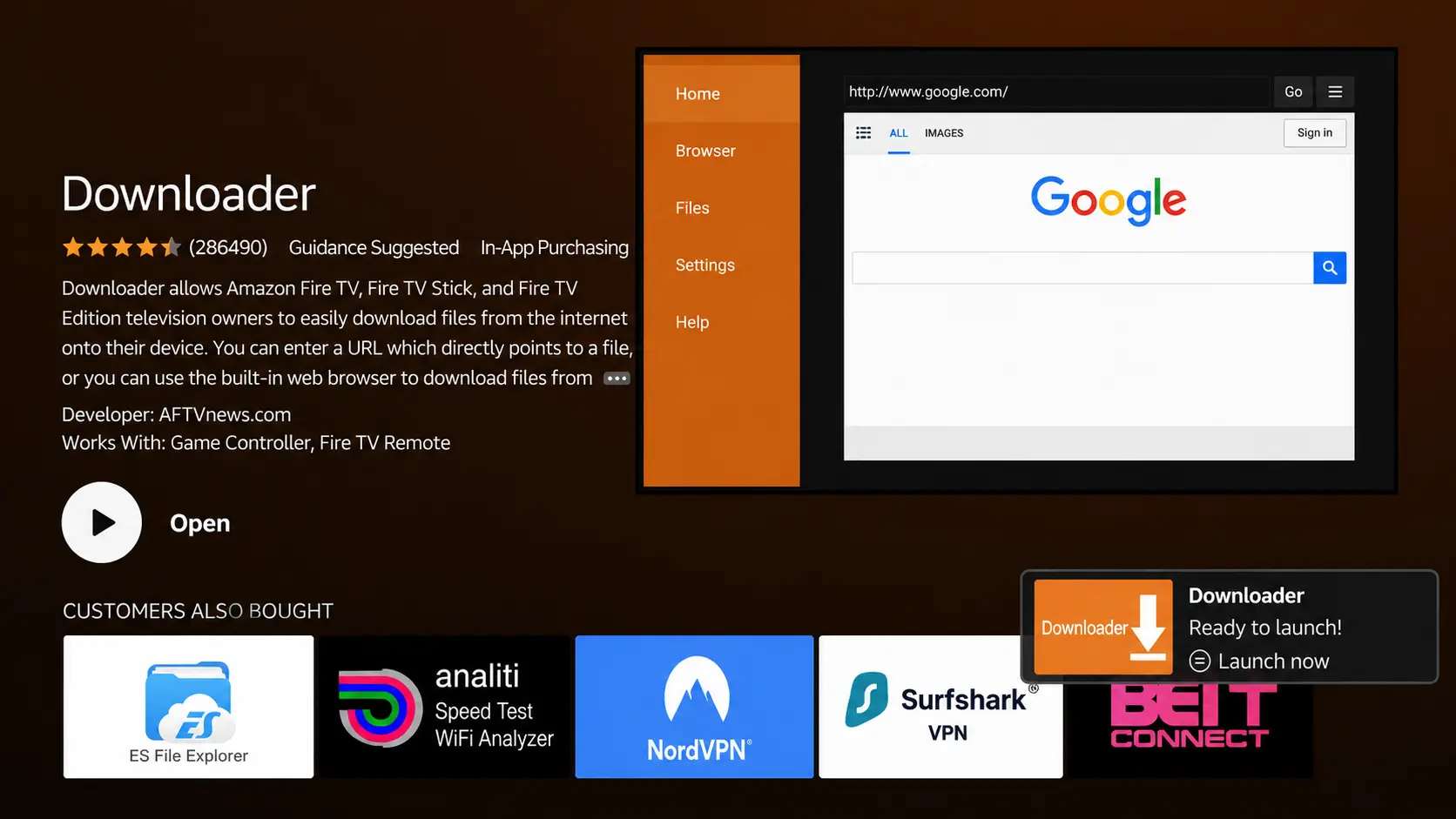The height and width of the screenshot is (819, 1456).
Task: Click the blue search magnifier button
Action: pos(1330,268)
